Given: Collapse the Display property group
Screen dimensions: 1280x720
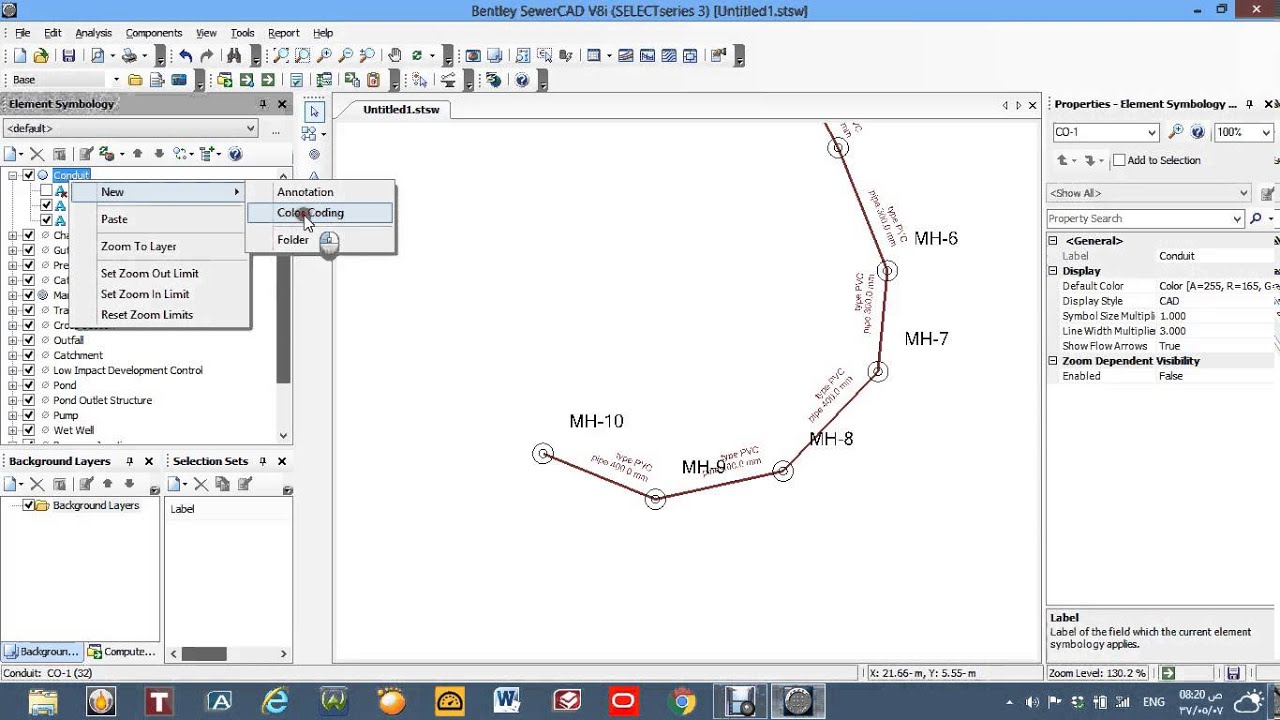Looking at the screenshot, I should (1053, 271).
